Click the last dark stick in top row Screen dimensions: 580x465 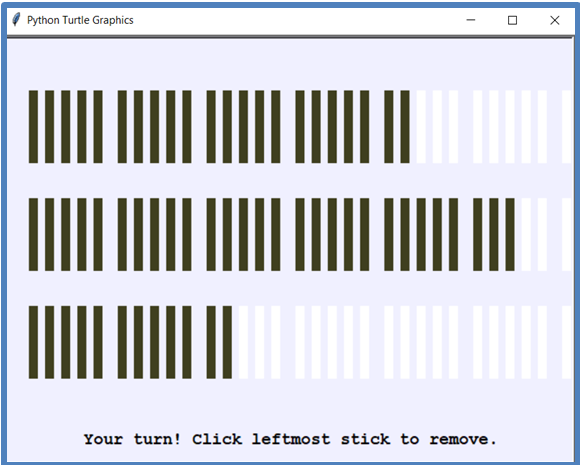coord(405,127)
